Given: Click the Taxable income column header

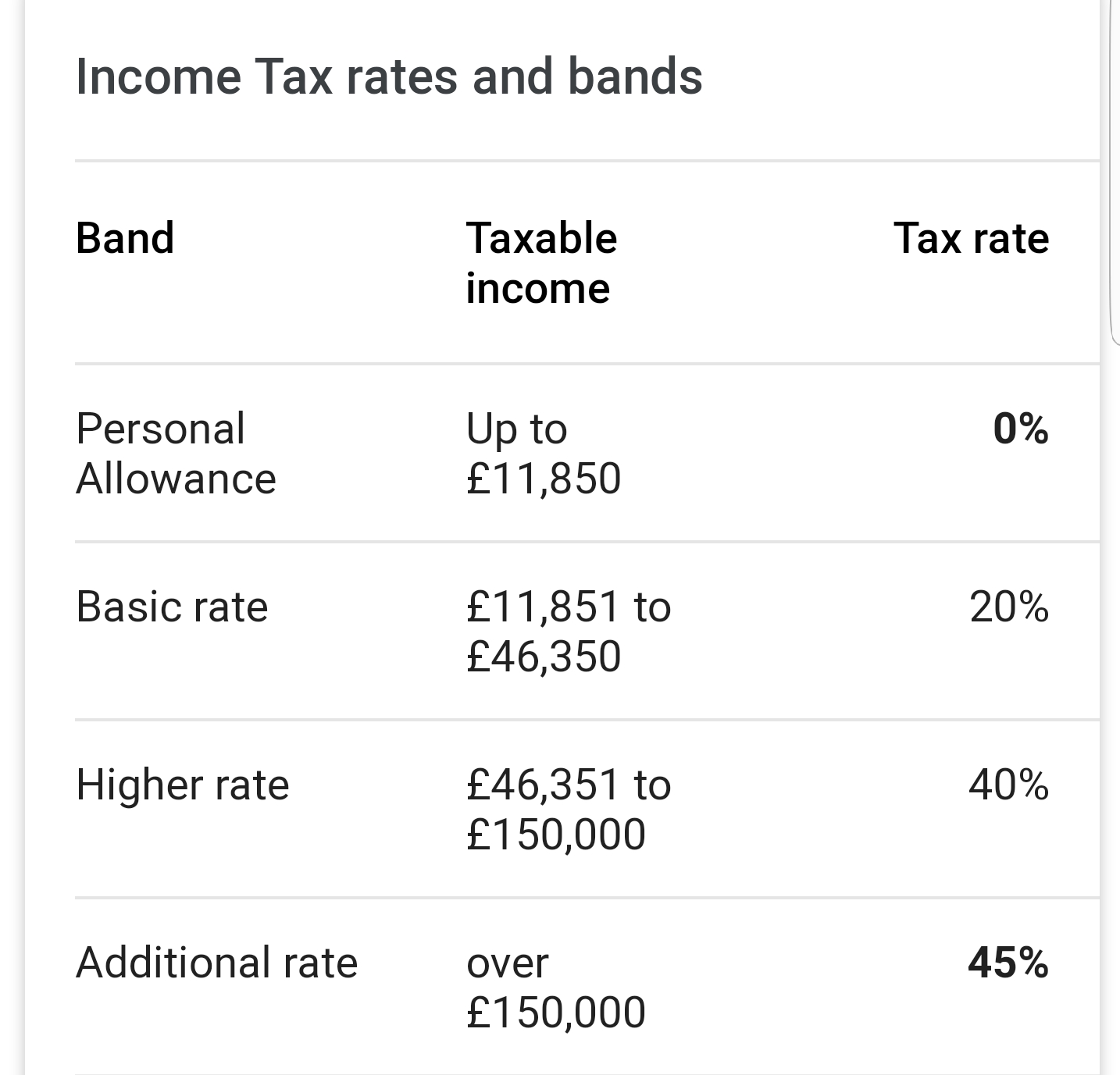Looking at the screenshot, I should click(x=541, y=263).
